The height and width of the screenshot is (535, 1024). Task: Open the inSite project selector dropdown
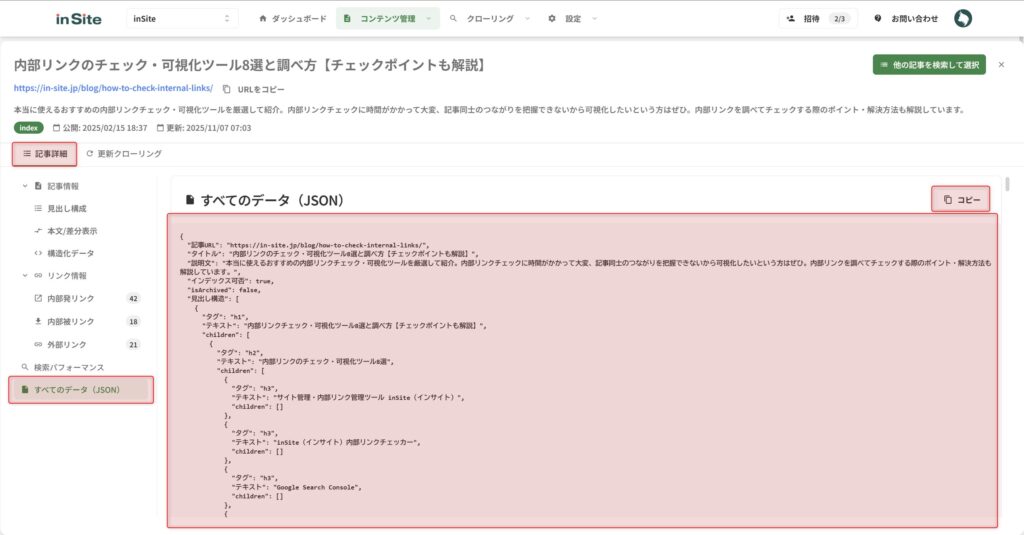point(182,19)
